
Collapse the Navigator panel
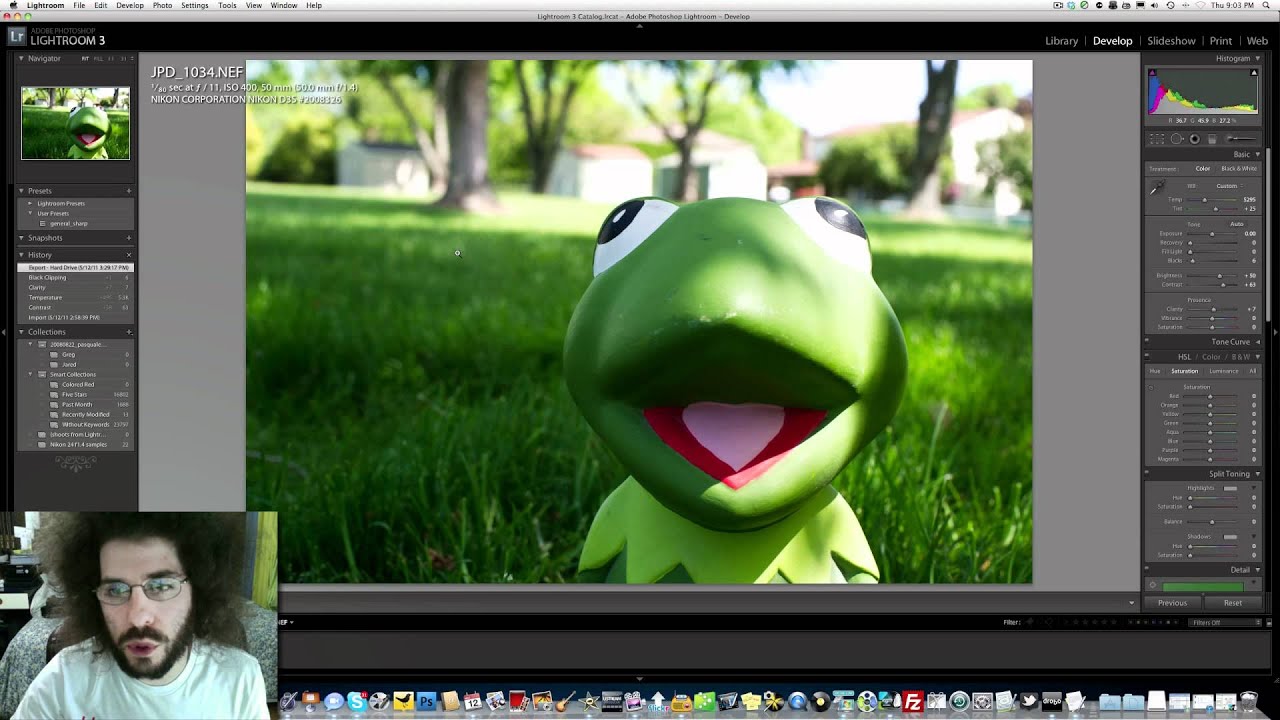[x=21, y=59]
